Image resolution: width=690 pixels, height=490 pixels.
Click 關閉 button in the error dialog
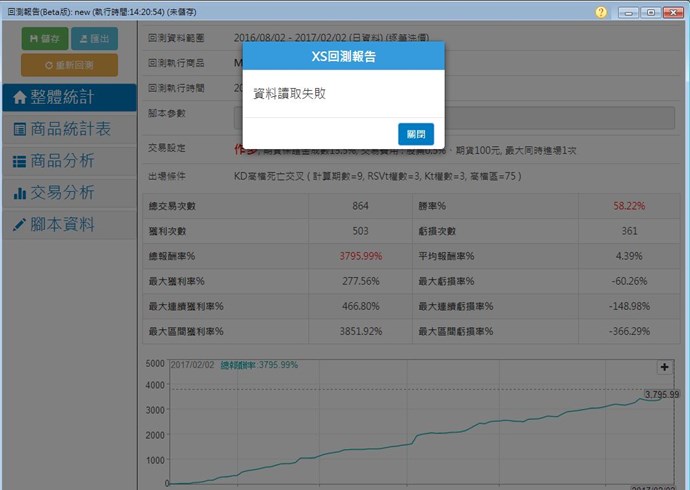click(415, 134)
